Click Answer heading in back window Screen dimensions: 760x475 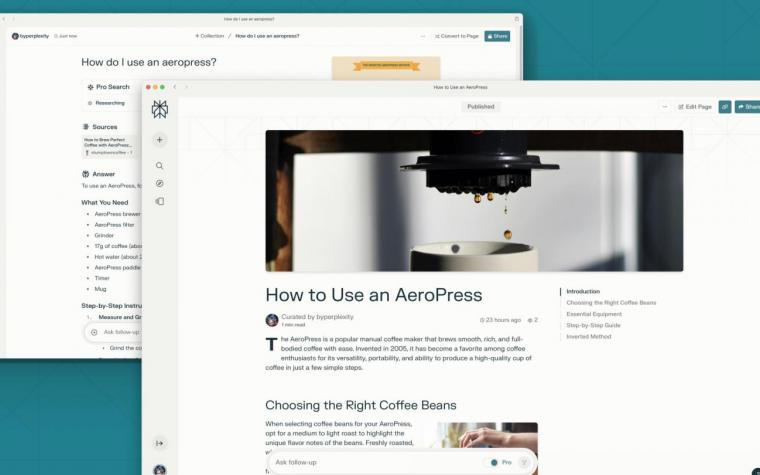tap(98, 174)
